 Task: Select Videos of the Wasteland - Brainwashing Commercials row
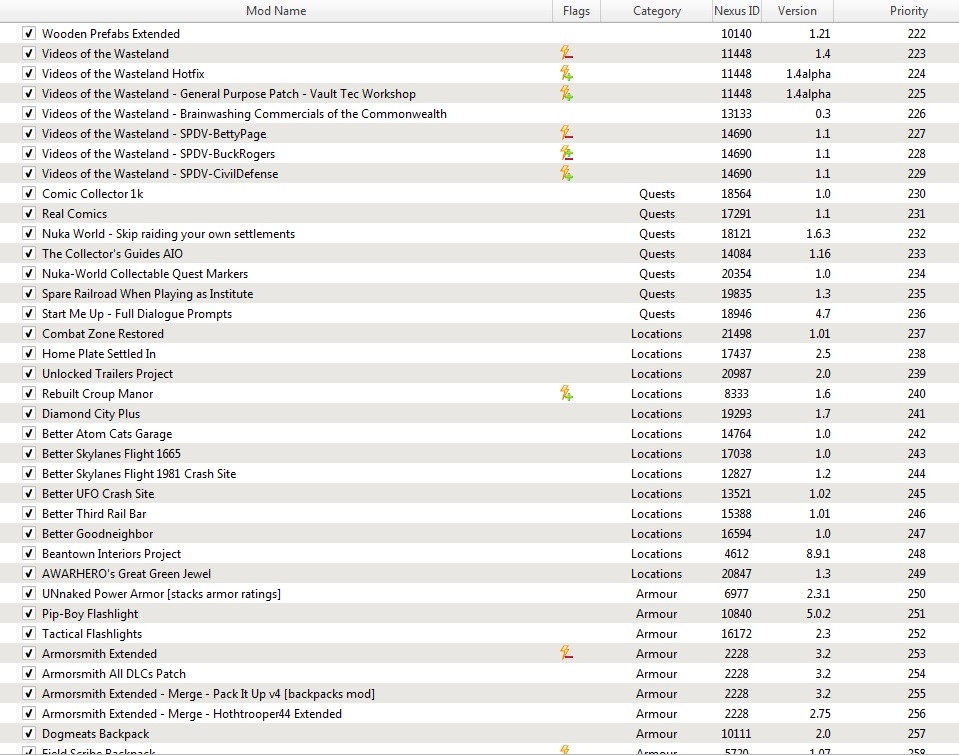(x=244, y=114)
